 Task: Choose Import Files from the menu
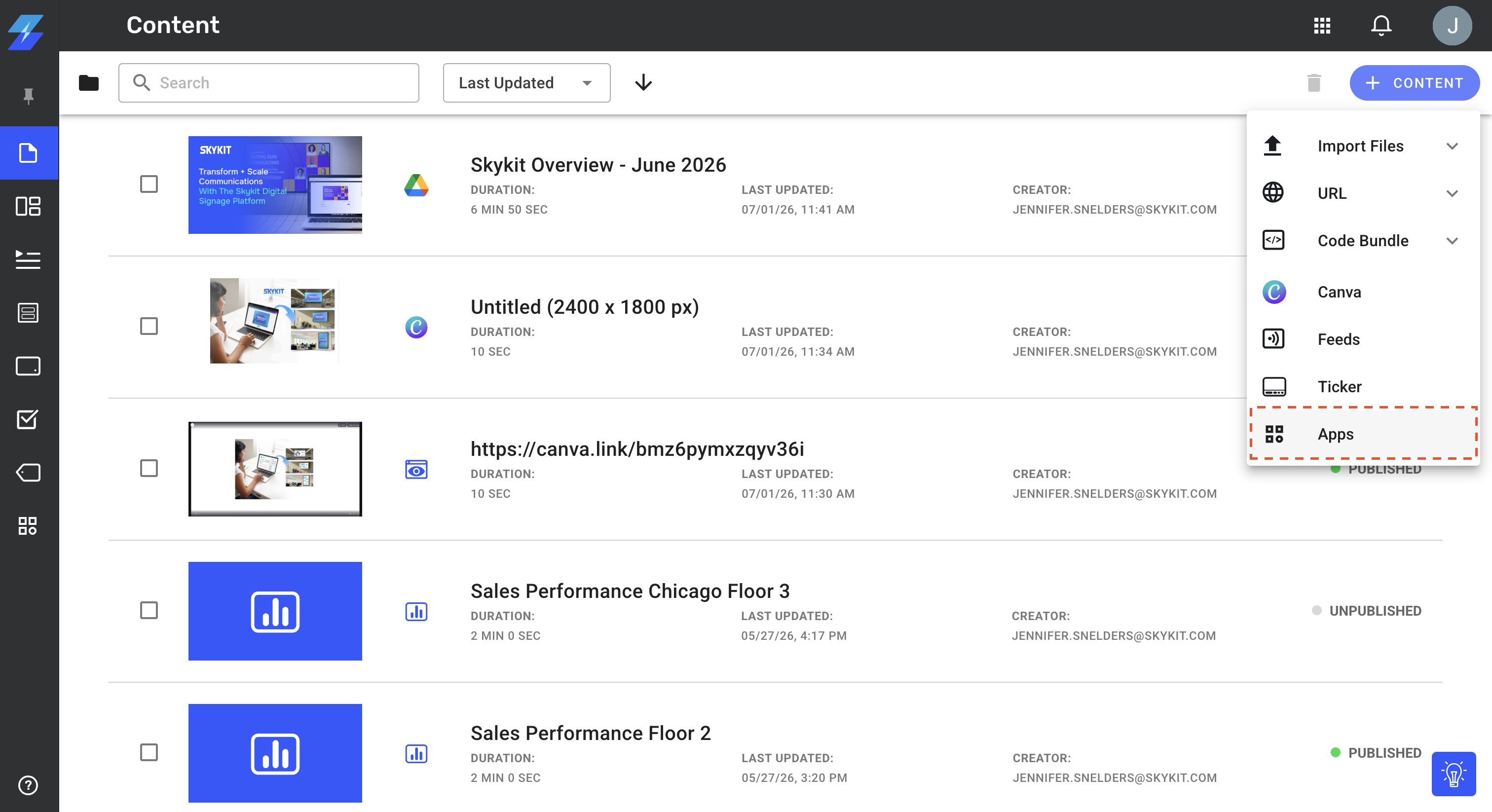pyautogui.click(x=1363, y=146)
